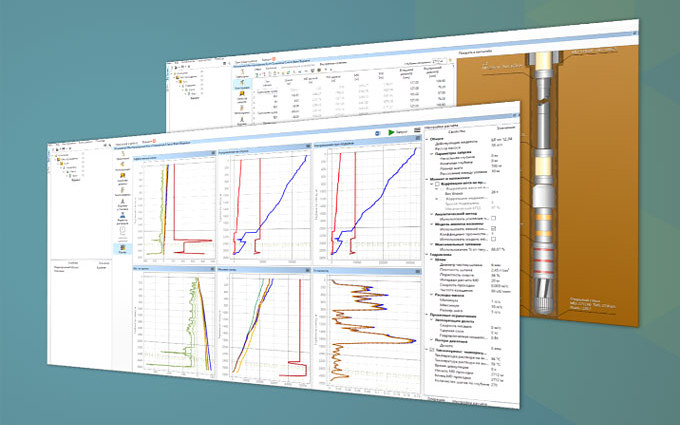The image size is (680, 425).
Task: Select the first sidebar icon in back window
Action: coord(242,72)
